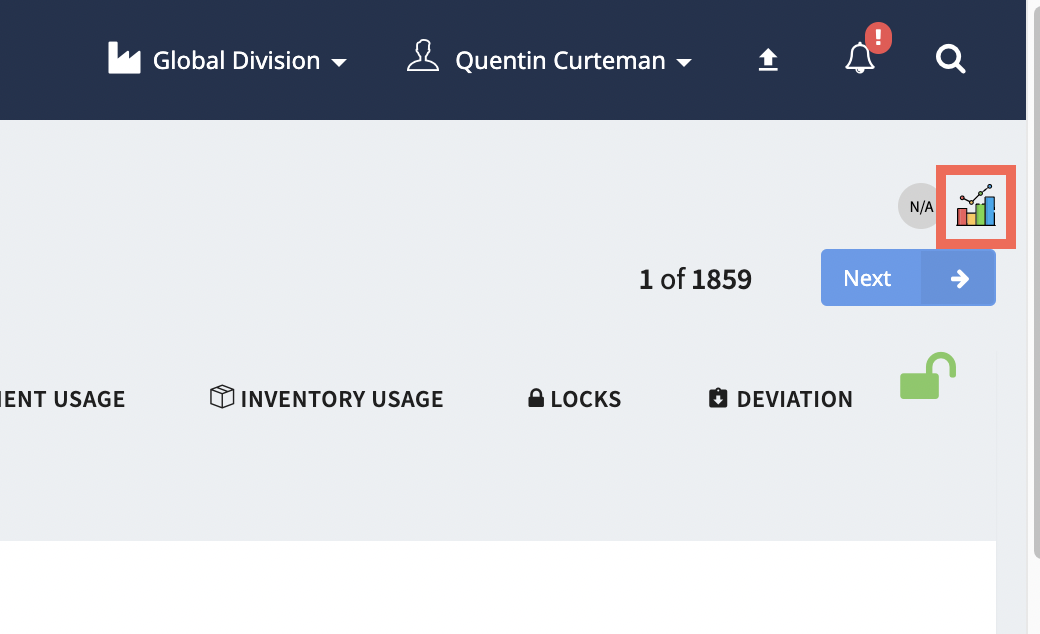The width and height of the screenshot is (1040, 634).
Task: Click the 1 of 1859 record counter
Action: click(x=695, y=279)
